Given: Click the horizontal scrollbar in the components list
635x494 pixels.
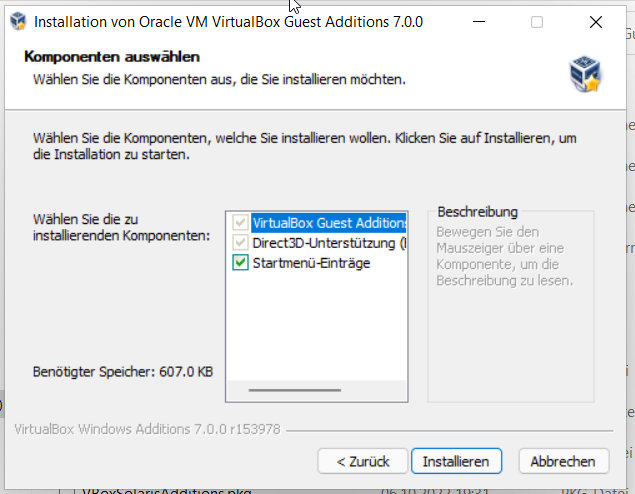Looking at the screenshot, I should pyautogui.click(x=295, y=390).
